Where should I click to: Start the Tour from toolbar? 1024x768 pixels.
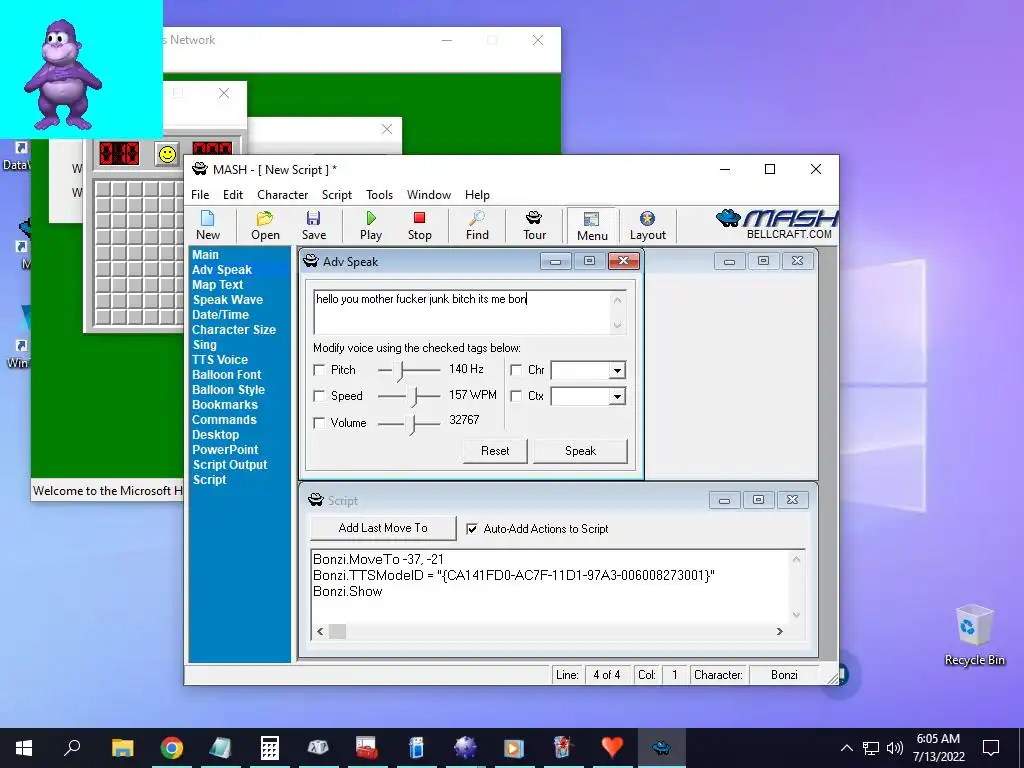click(x=534, y=225)
